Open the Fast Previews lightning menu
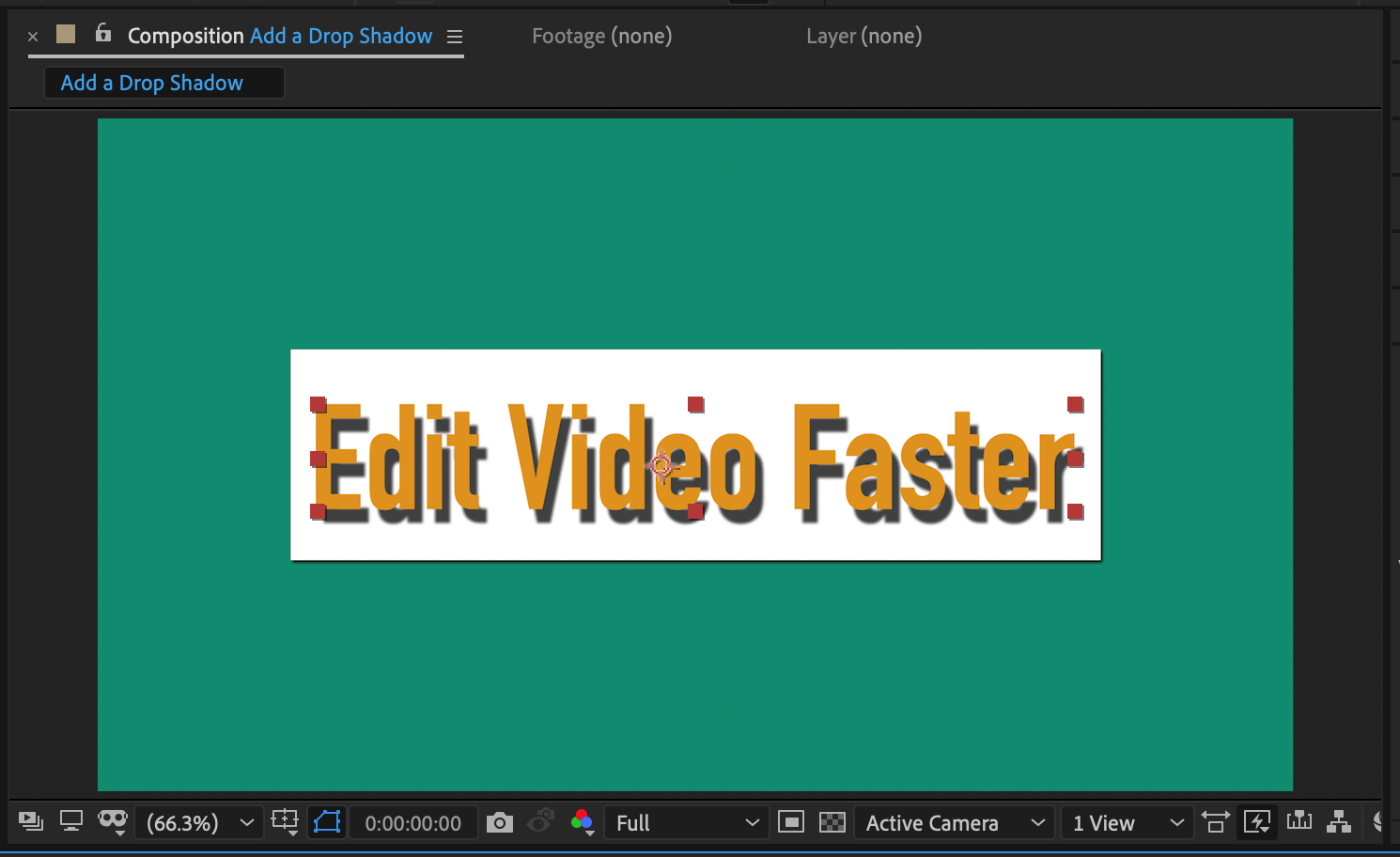Screen dimensions: 1400x857 pyautogui.click(x=1257, y=822)
